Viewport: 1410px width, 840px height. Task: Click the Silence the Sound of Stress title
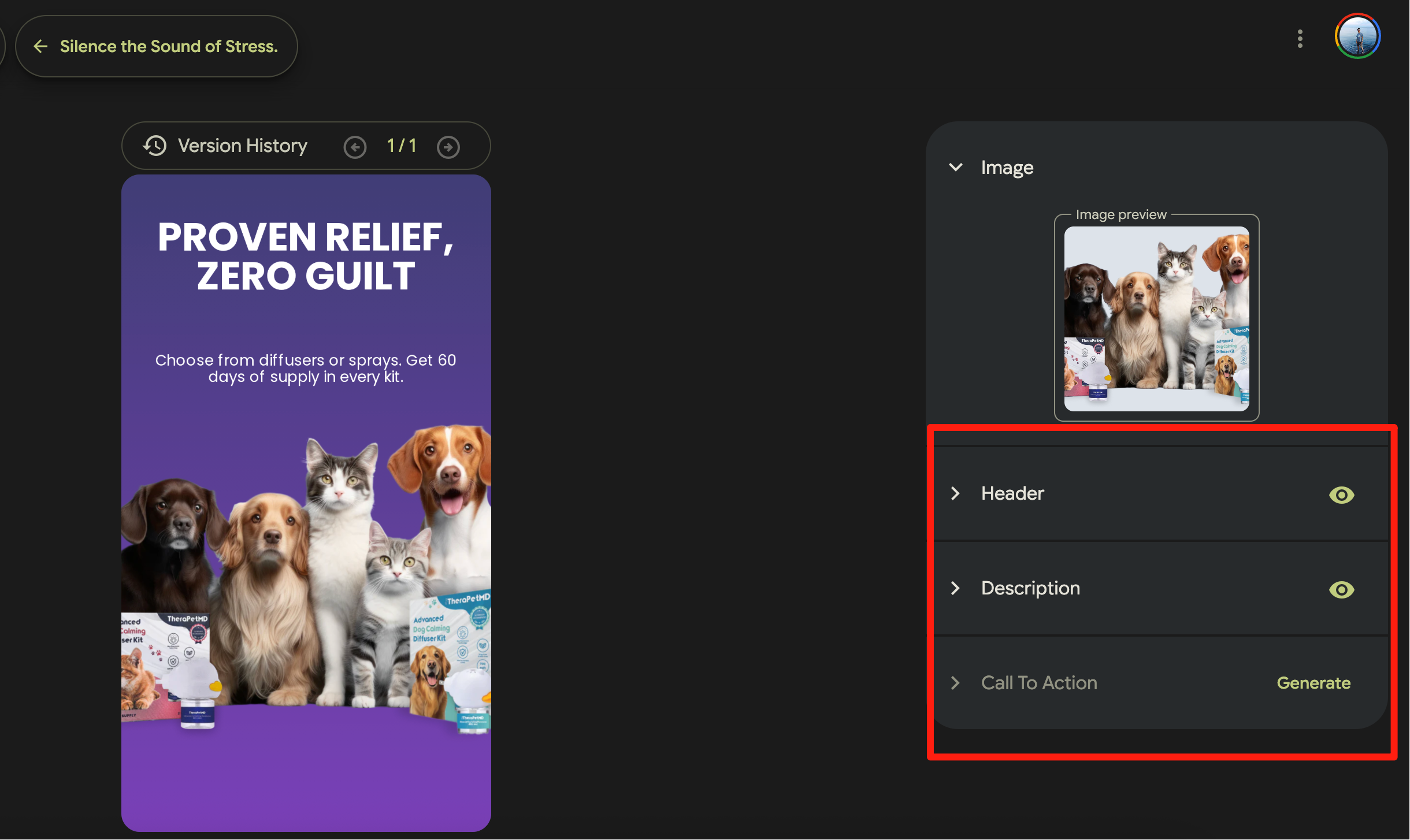click(x=169, y=46)
